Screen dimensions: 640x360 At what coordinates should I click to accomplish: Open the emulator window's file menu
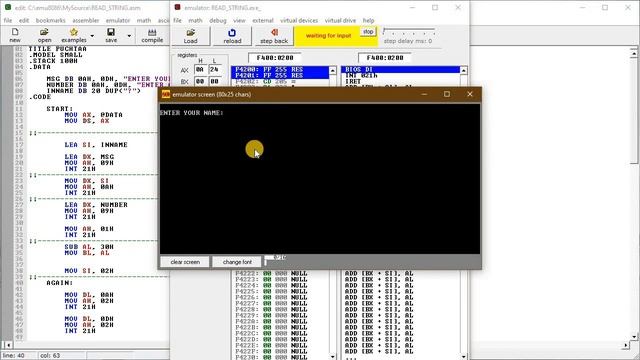click(177, 20)
